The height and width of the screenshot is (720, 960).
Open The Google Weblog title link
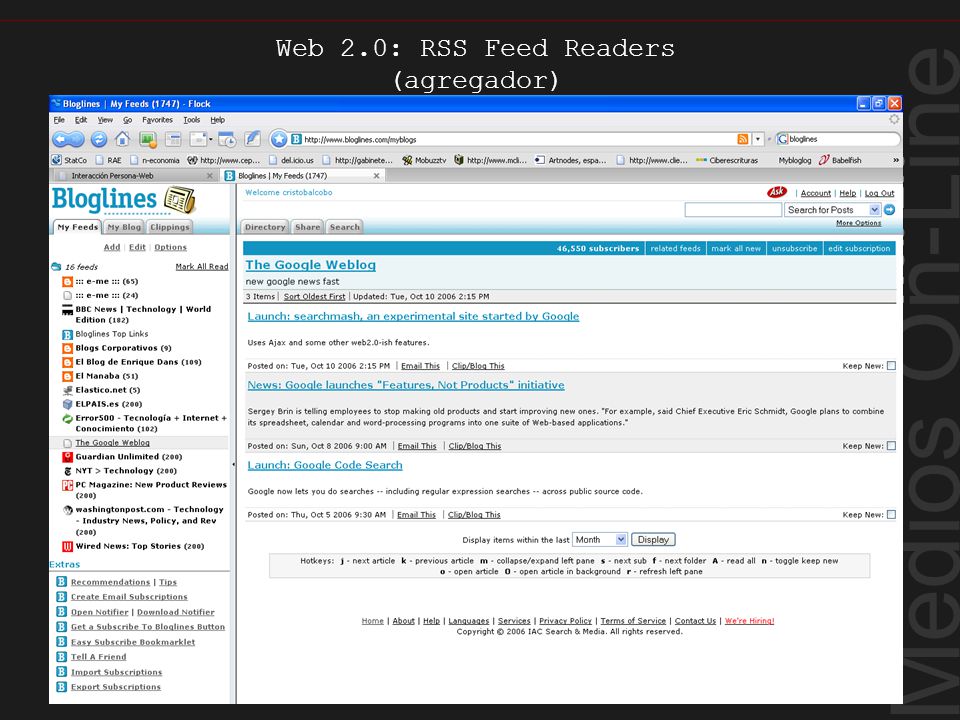(x=310, y=264)
